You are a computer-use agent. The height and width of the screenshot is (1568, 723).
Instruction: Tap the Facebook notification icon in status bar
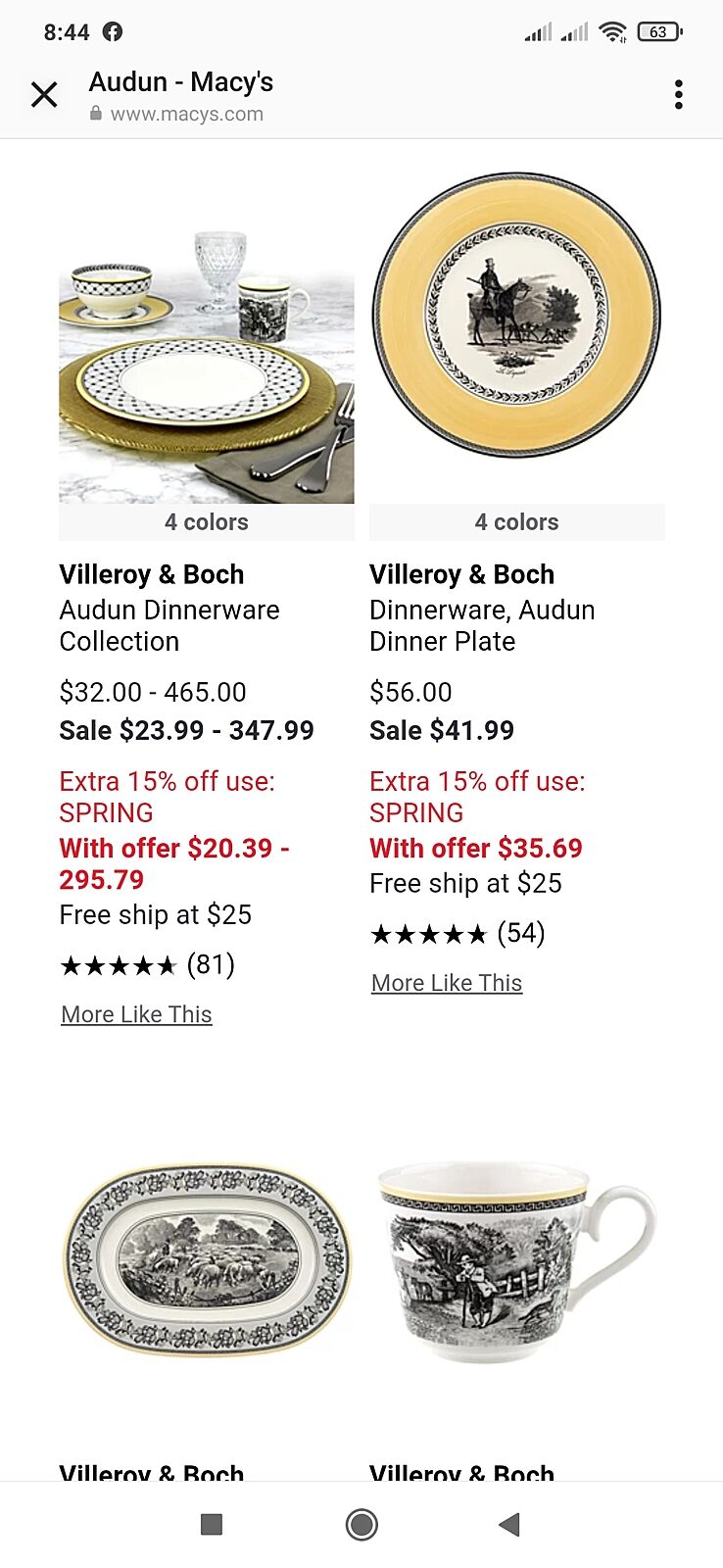pyautogui.click(x=113, y=32)
